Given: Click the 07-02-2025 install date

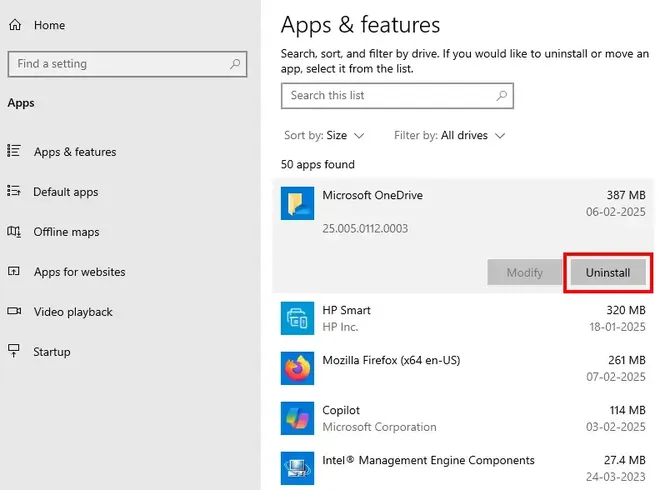Looking at the screenshot, I should 616,377.
